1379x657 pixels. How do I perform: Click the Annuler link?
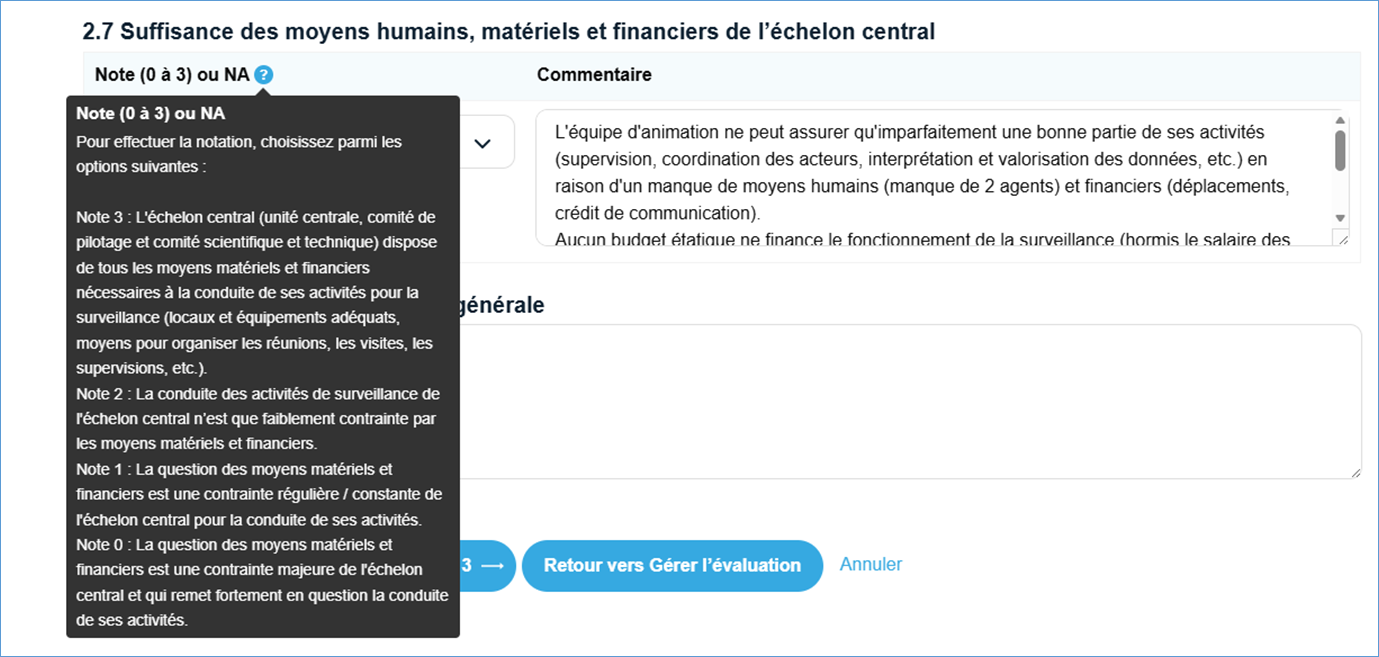870,565
